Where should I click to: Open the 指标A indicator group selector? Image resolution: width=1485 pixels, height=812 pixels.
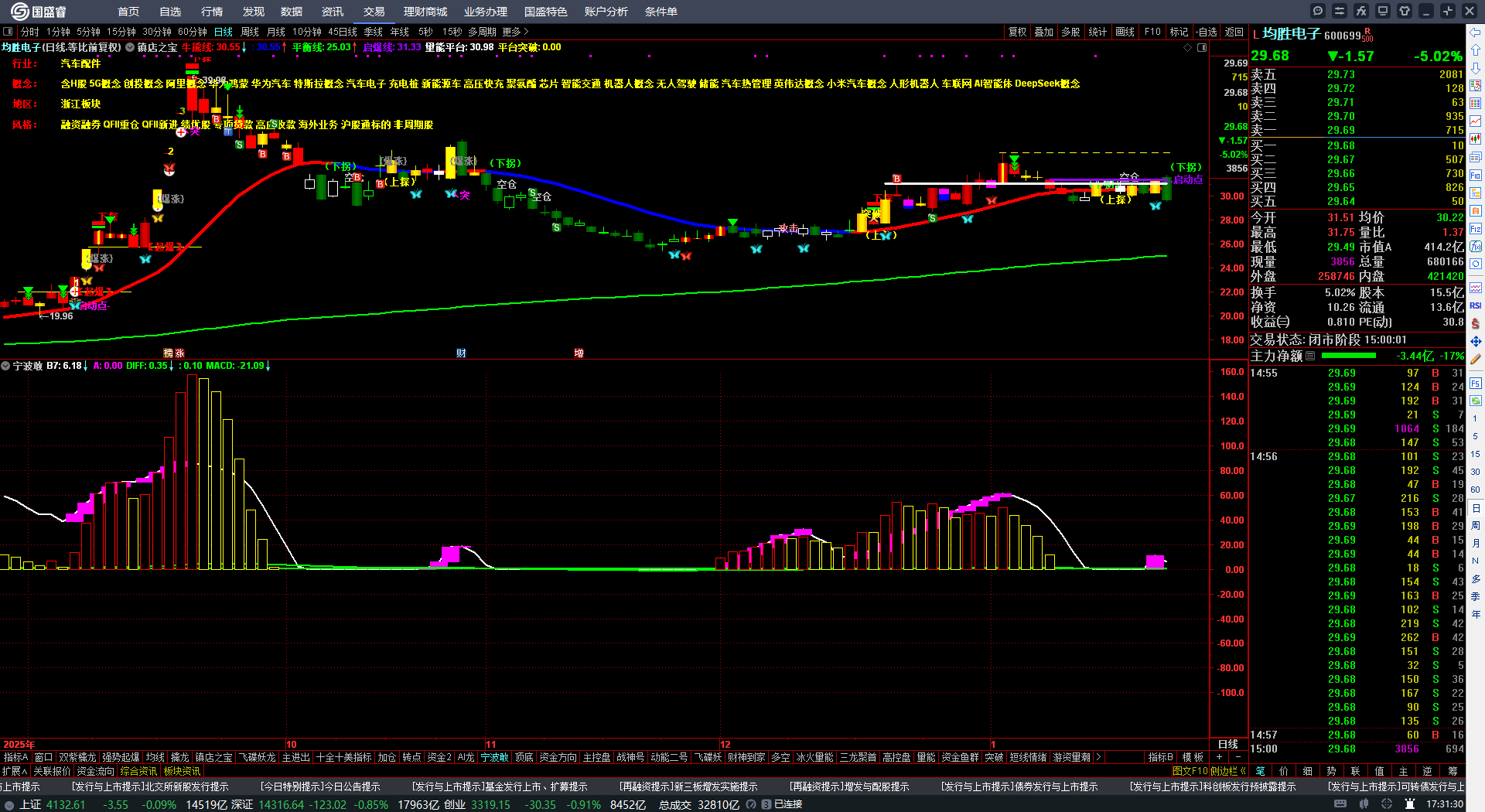15,757
